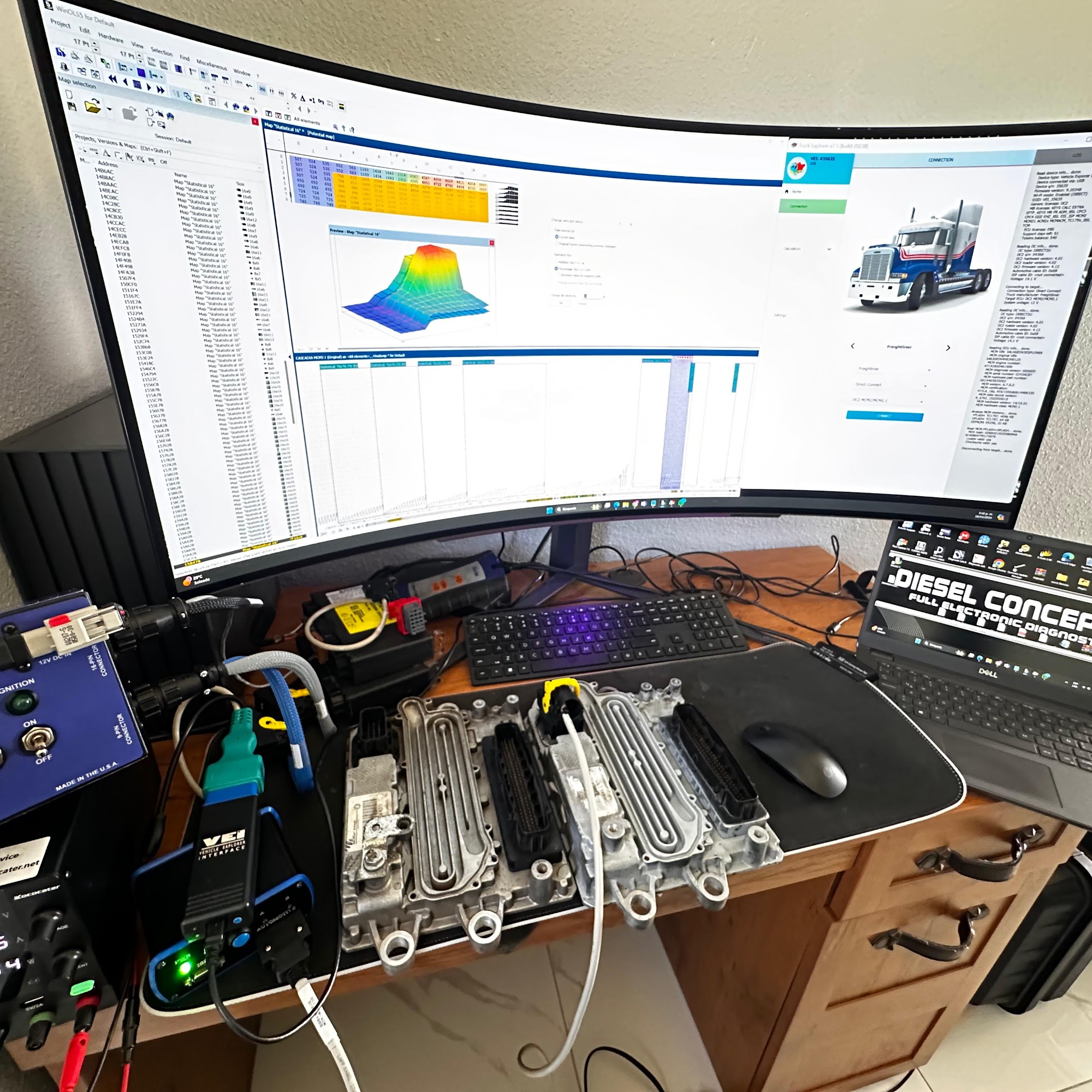Click the Freightliner truck image
1092x1092 pixels.
click(920, 256)
